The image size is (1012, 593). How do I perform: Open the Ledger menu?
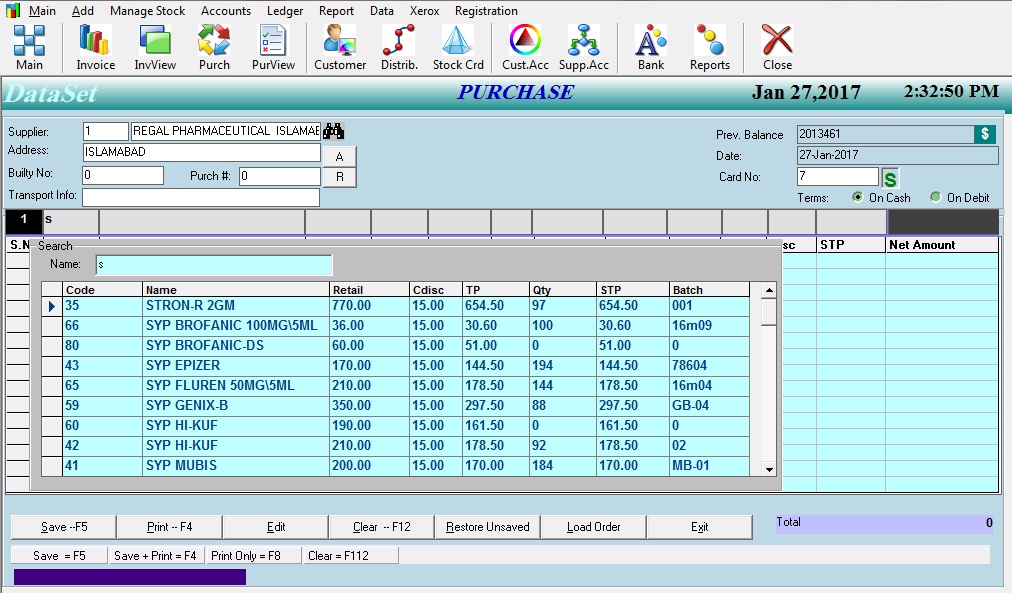coord(285,11)
